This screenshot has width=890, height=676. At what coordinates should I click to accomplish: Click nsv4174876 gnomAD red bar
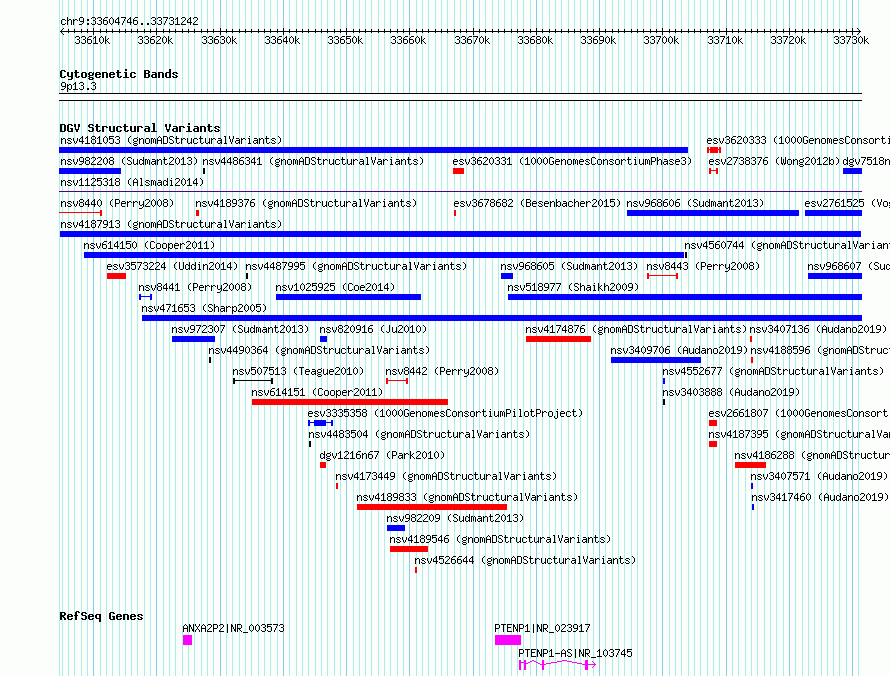coord(559,339)
